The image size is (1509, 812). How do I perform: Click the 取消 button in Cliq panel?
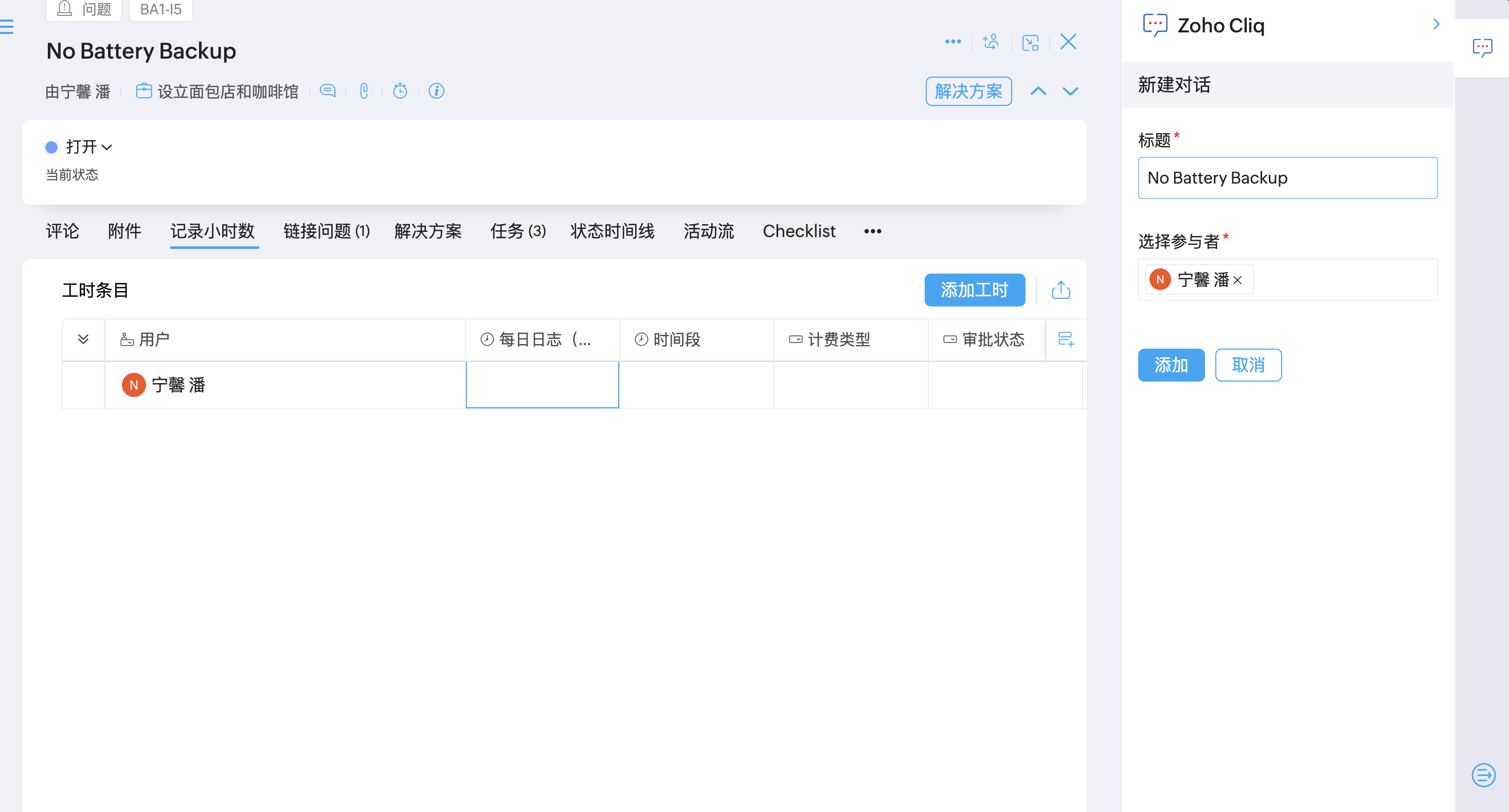tap(1248, 365)
